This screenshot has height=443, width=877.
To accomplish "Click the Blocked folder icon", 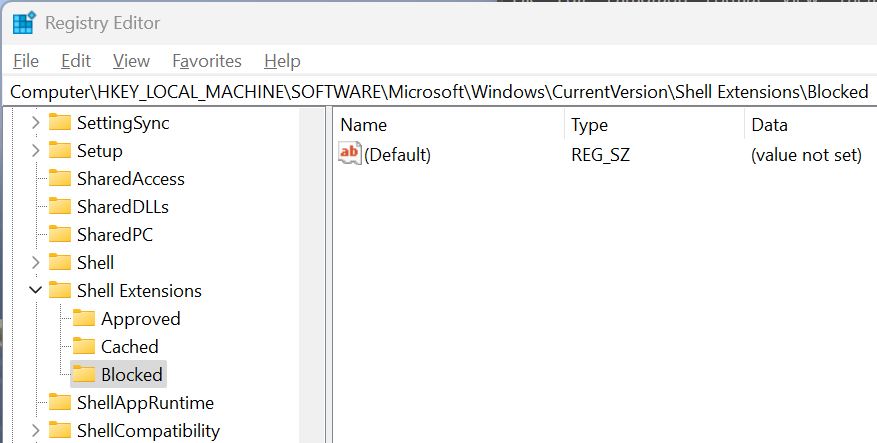I will (x=84, y=374).
